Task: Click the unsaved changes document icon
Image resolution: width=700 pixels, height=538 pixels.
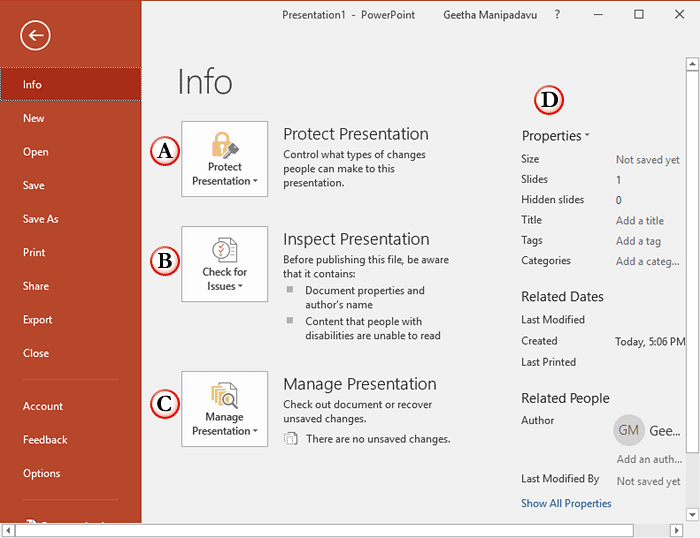Action: coord(290,438)
